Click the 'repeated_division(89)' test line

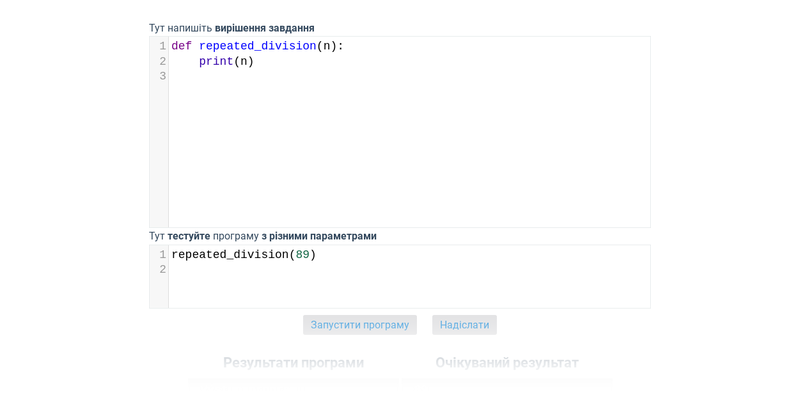244,254
